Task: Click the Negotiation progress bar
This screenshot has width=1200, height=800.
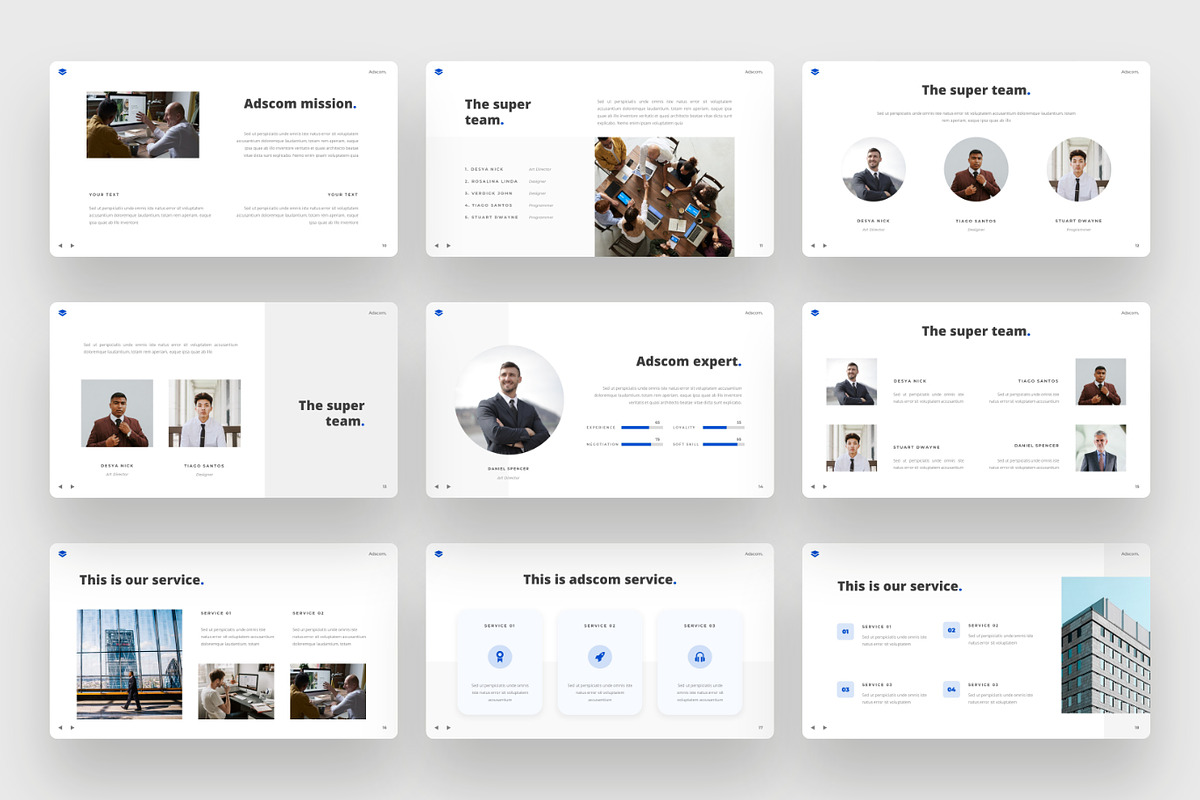Action: (642, 444)
